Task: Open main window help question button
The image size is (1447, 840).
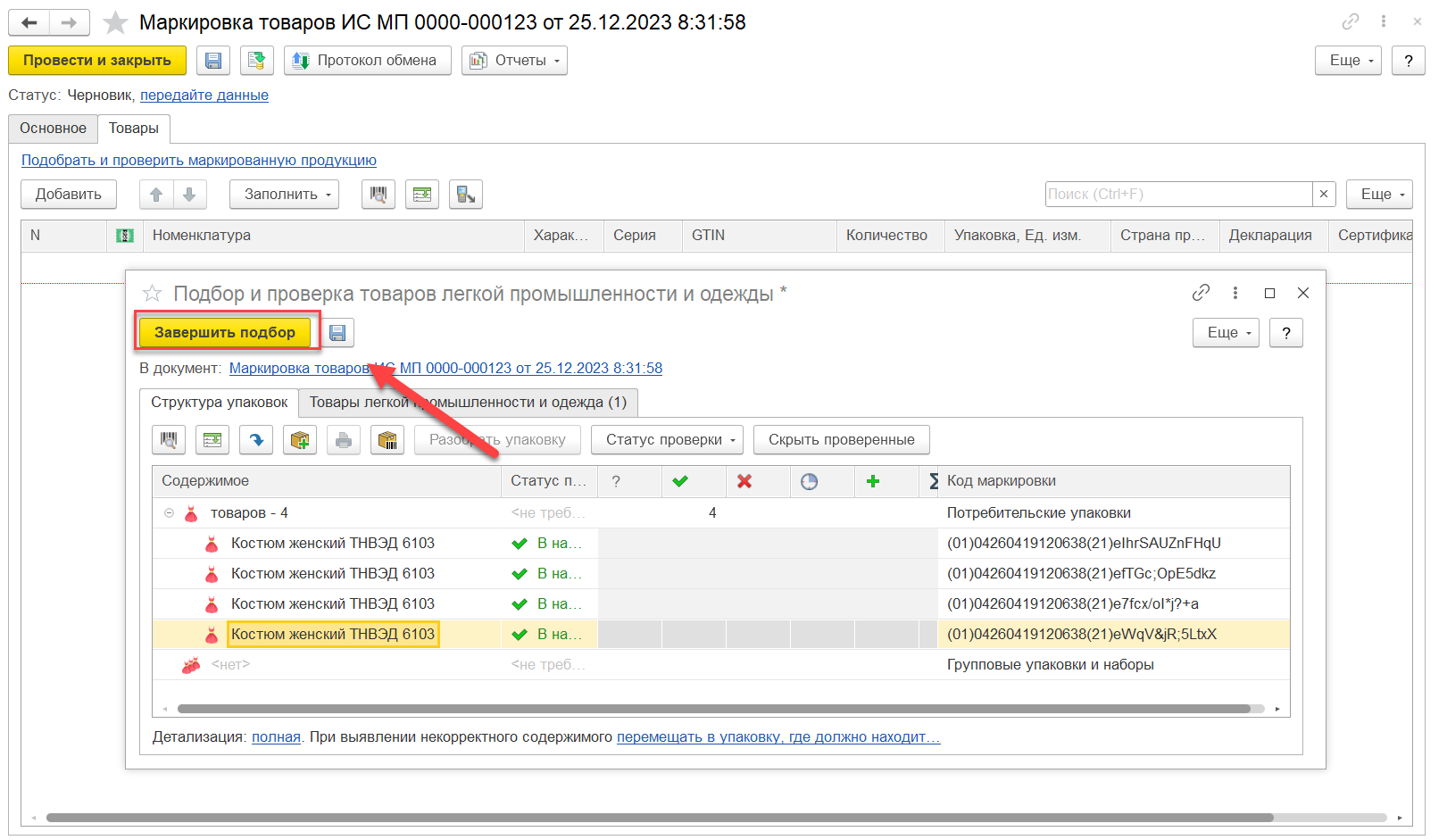Action: [x=1409, y=61]
